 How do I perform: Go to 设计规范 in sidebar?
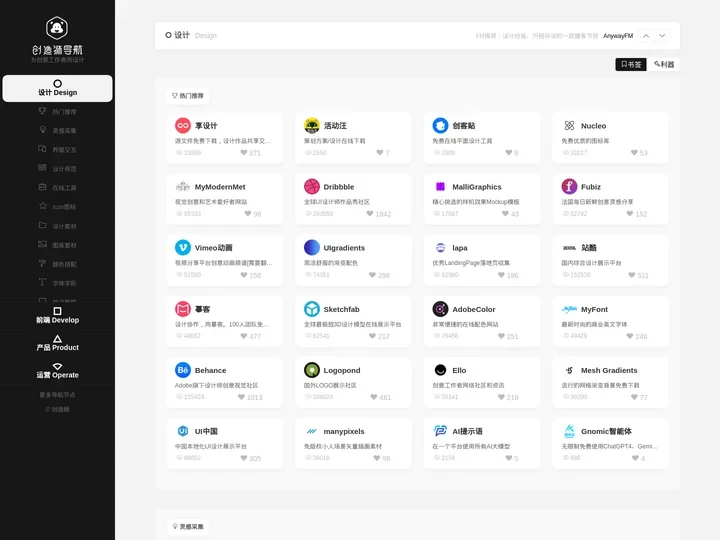coord(57,169)
